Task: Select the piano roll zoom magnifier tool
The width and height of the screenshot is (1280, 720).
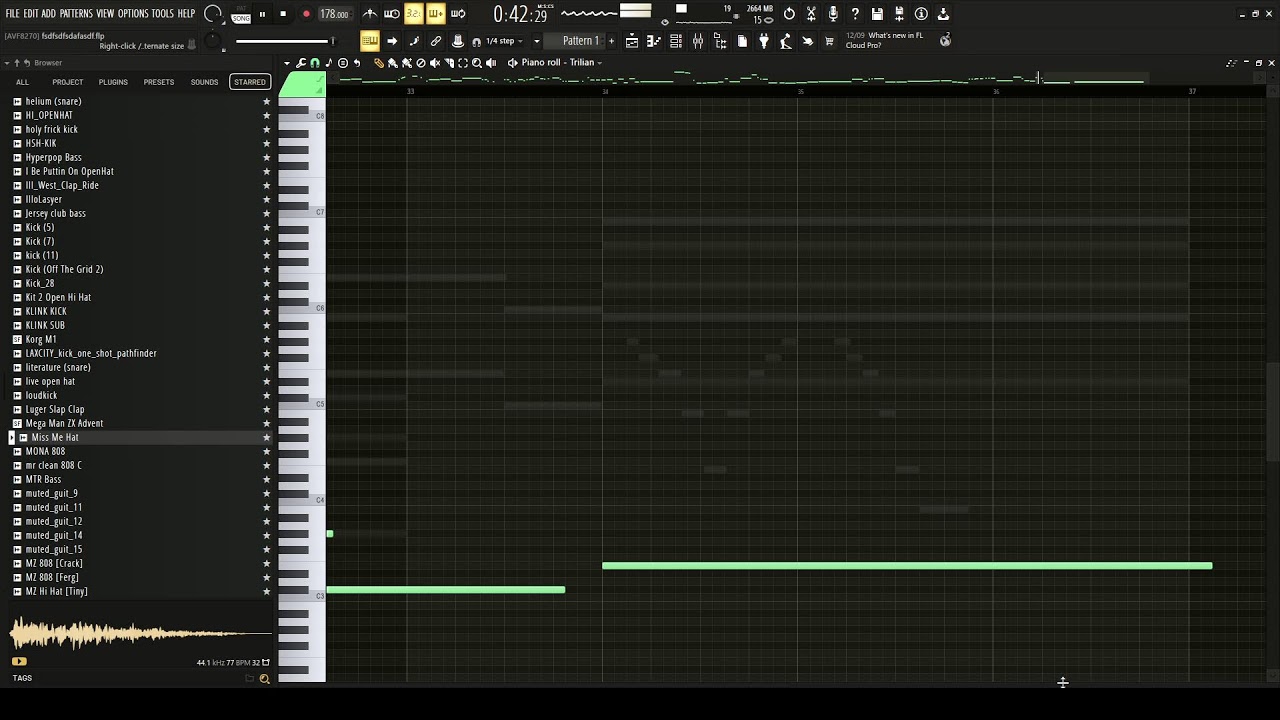Action: (x=477, y=63)
